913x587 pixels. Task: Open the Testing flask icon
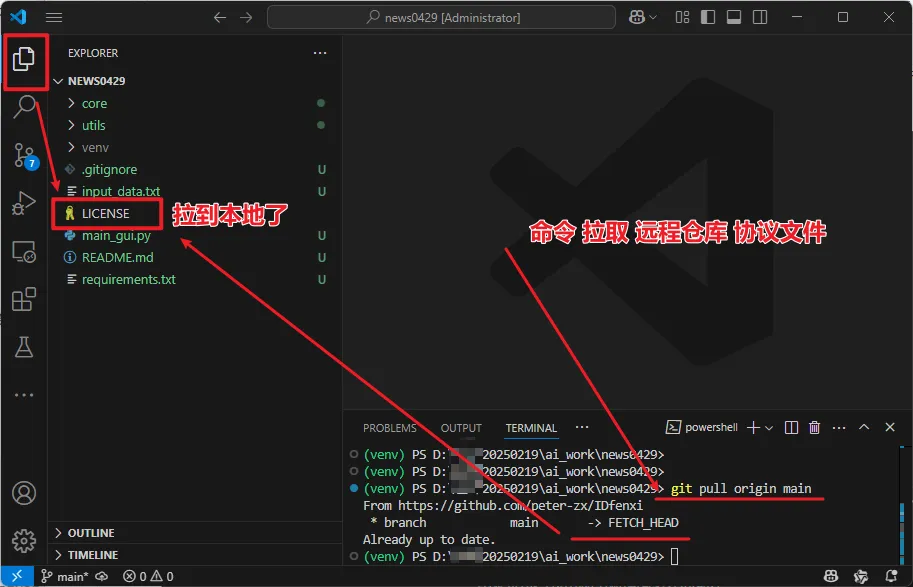click(x=24, y=347)
